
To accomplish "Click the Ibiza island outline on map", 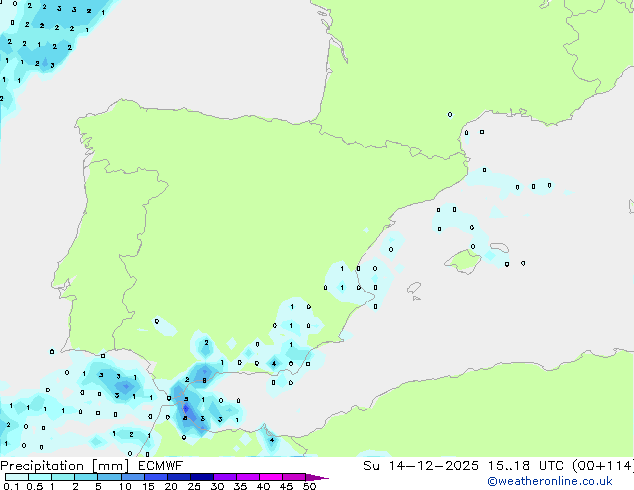I will [414, 288].
